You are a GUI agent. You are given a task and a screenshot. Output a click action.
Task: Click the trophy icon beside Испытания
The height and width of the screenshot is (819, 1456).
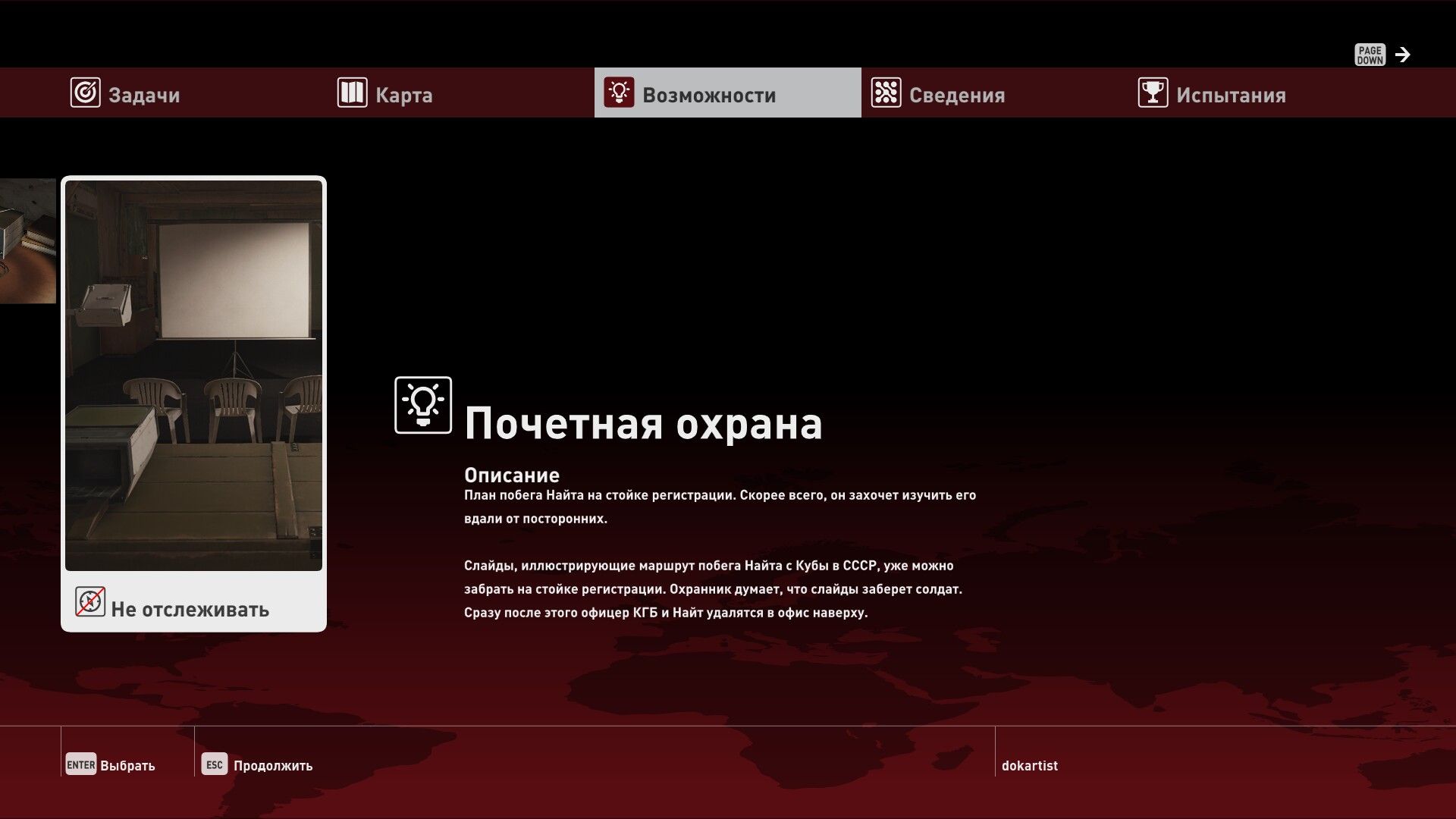point(1153,93)
